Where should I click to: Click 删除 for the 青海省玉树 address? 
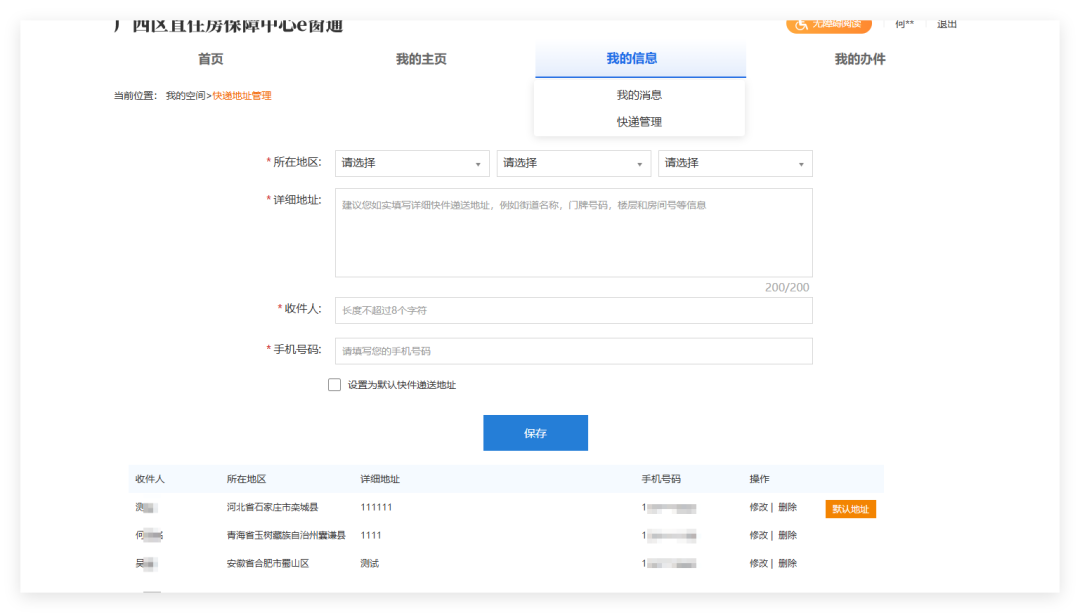coord(788,535)
